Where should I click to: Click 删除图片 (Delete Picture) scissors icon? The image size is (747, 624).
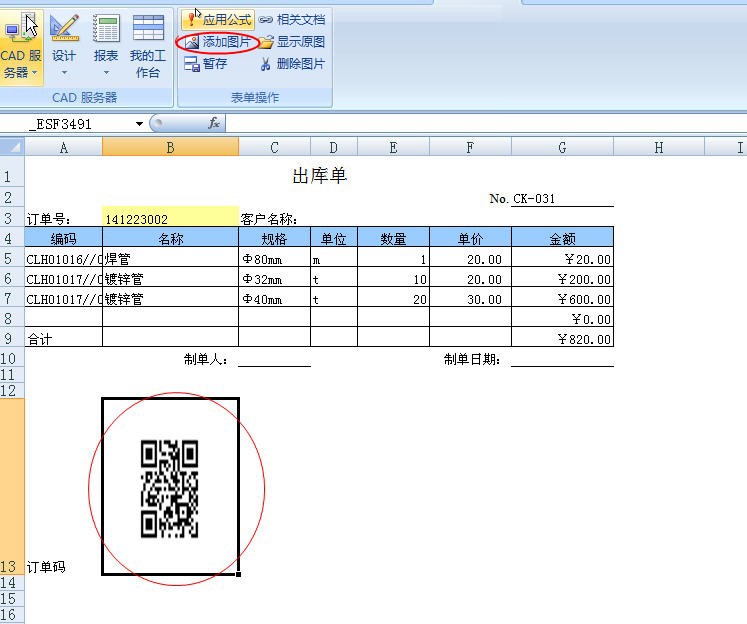(x=266, y=64)
